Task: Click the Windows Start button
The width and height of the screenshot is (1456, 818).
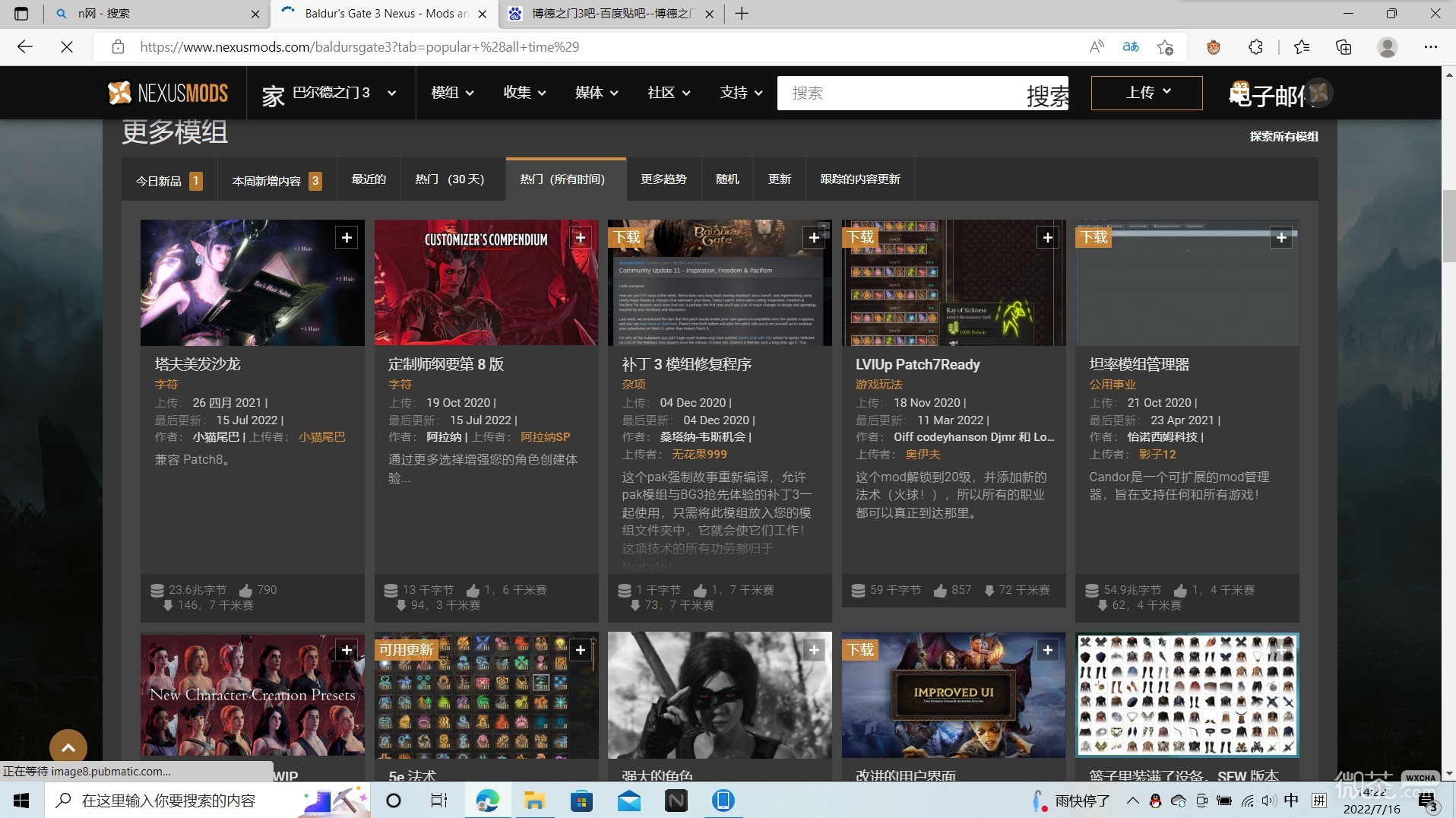Action: [21, 801]
